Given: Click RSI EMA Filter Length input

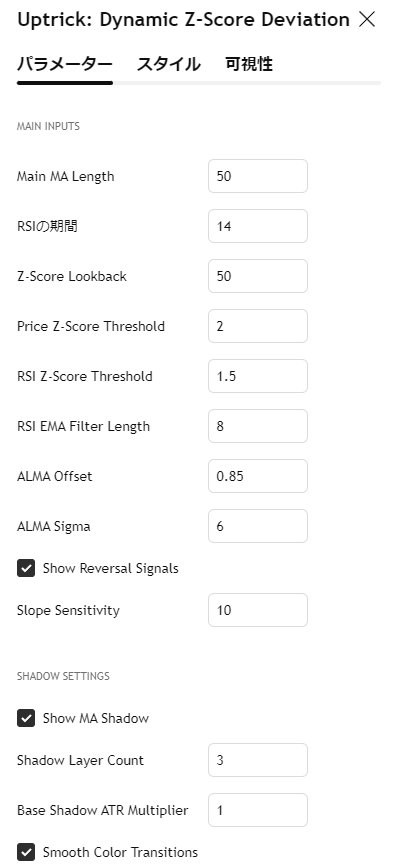Looking at the screenshot, I should coord(258,426).
